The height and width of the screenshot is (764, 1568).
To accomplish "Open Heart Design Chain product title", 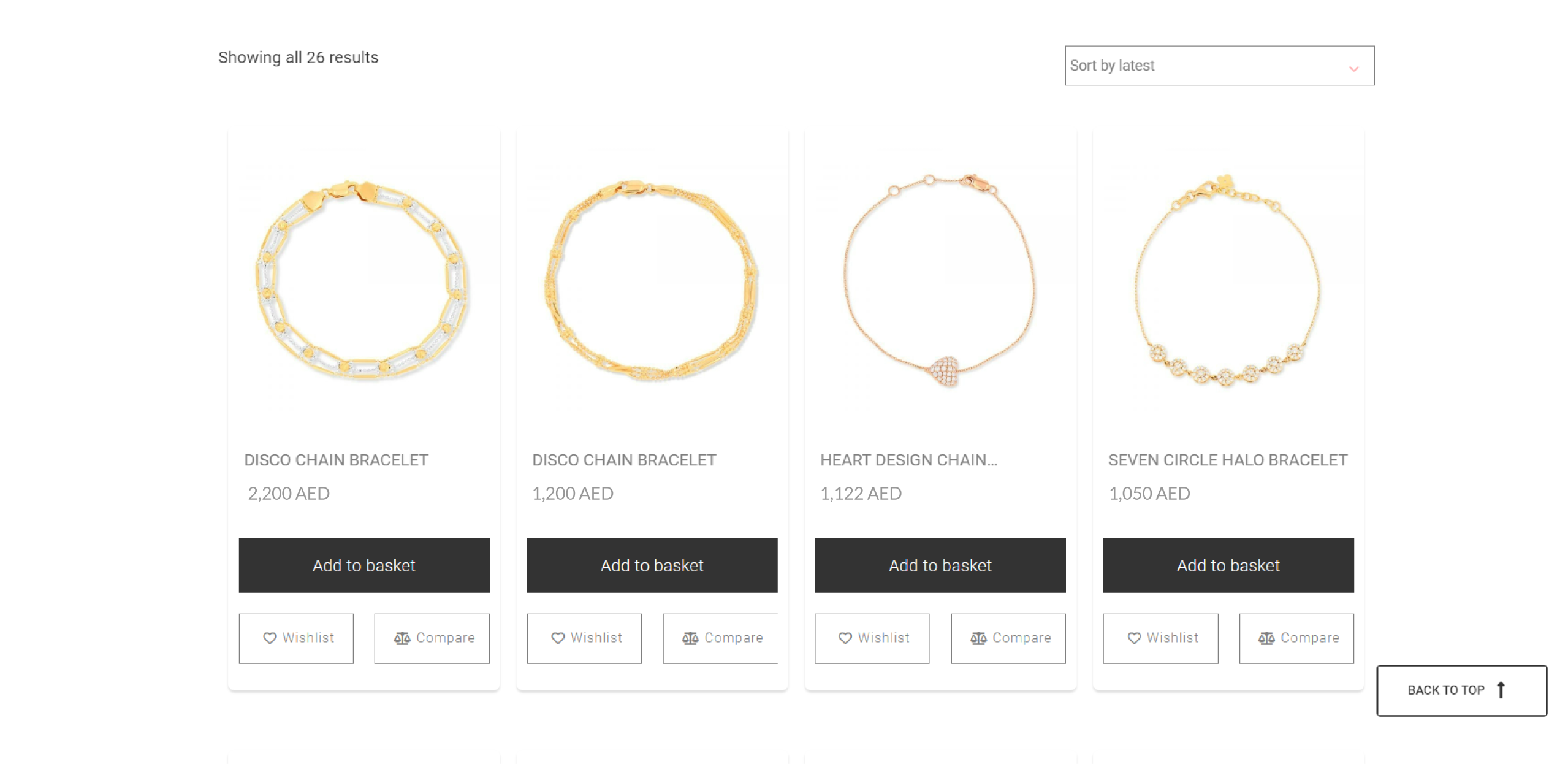I will [909, 460].
